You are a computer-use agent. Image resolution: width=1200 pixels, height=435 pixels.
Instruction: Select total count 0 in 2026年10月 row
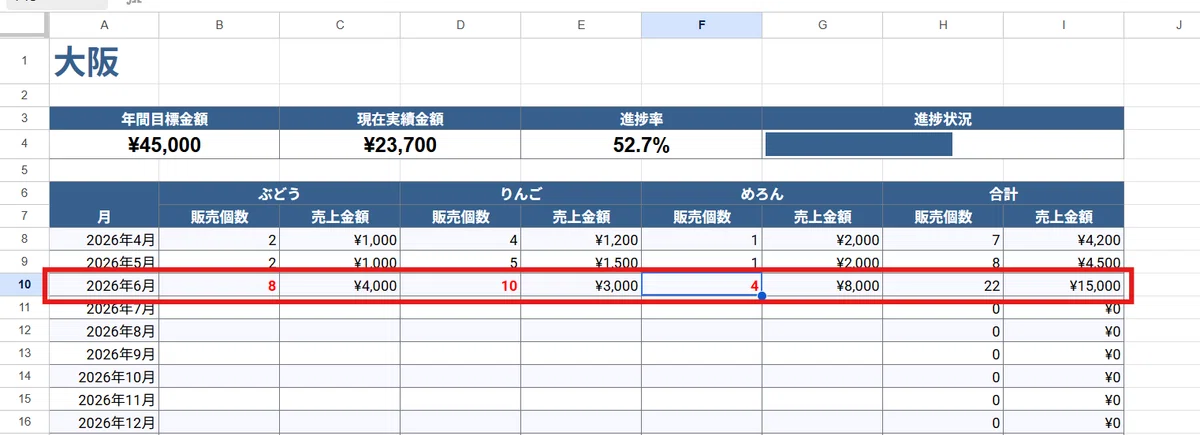943,376
